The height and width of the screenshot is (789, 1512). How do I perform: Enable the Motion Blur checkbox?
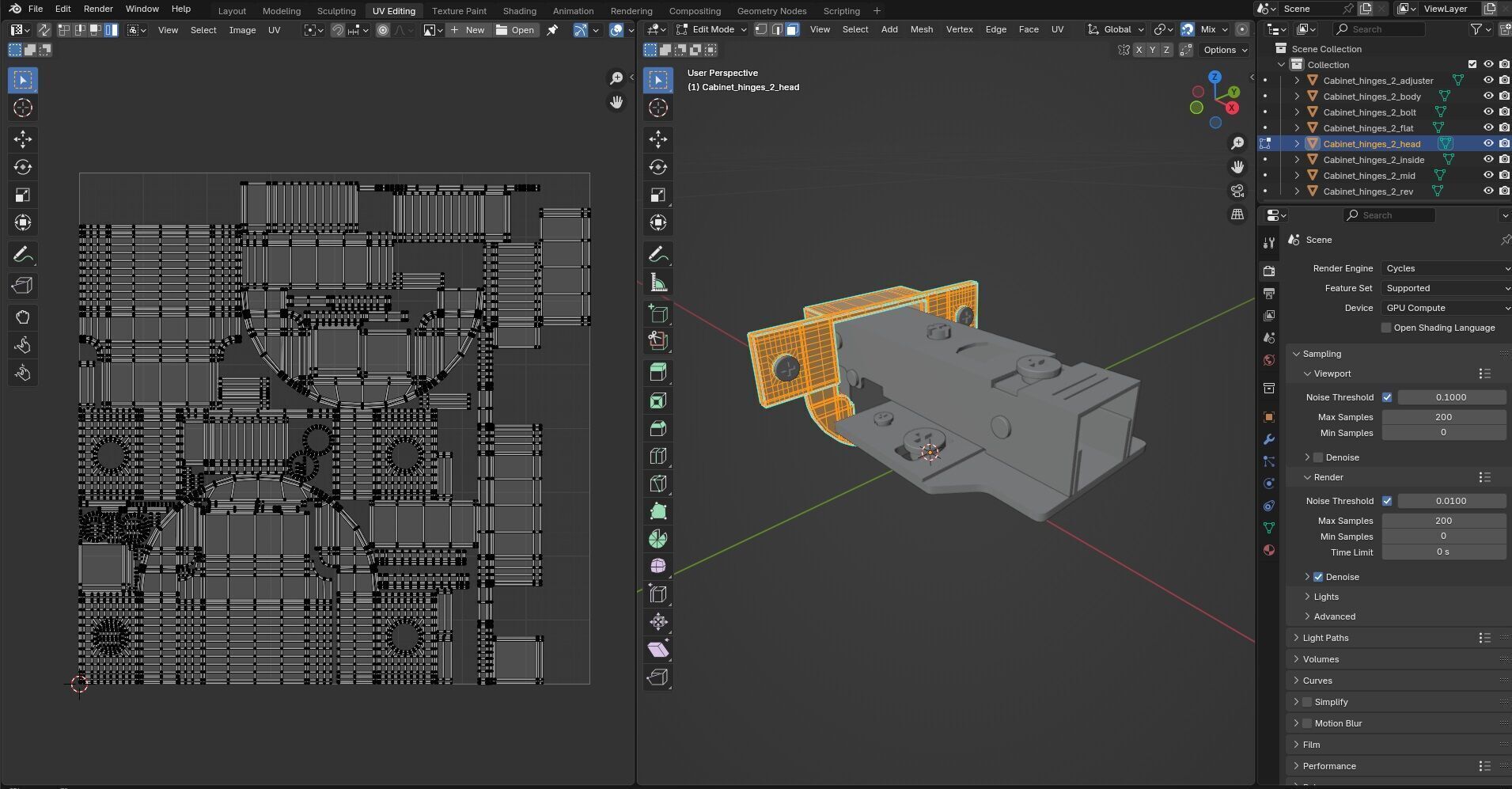[x=1307, y=723]
